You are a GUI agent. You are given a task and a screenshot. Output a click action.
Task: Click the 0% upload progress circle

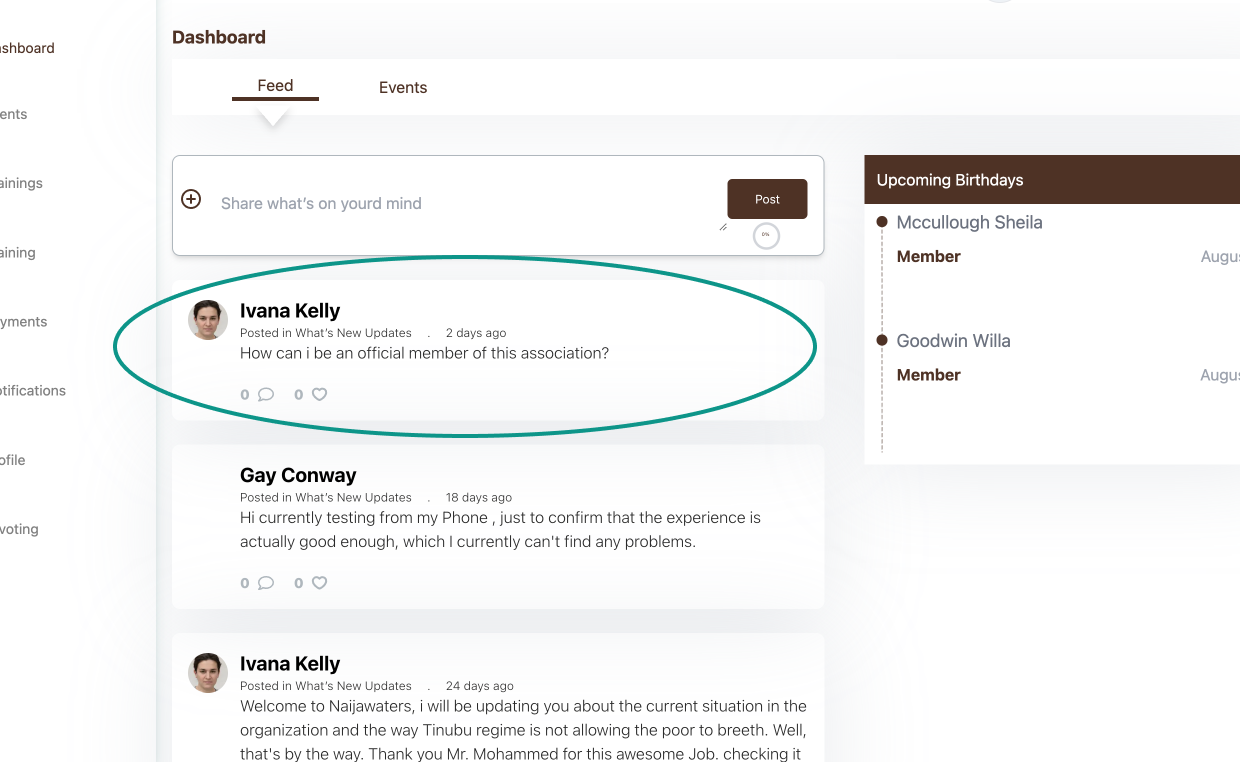click(x=766, y=235)
